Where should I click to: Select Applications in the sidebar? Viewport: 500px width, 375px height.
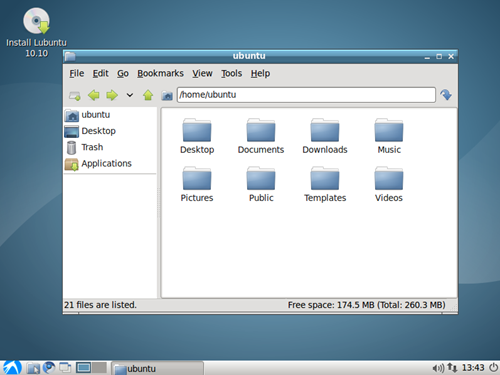coord(110,164)
